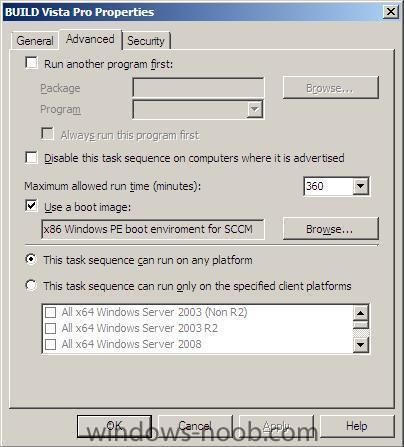Enable Run another program first checkbox
Image resolution: width=404 pixels, height=447 pixels.
pyautogui.click(x=31, y=62)
